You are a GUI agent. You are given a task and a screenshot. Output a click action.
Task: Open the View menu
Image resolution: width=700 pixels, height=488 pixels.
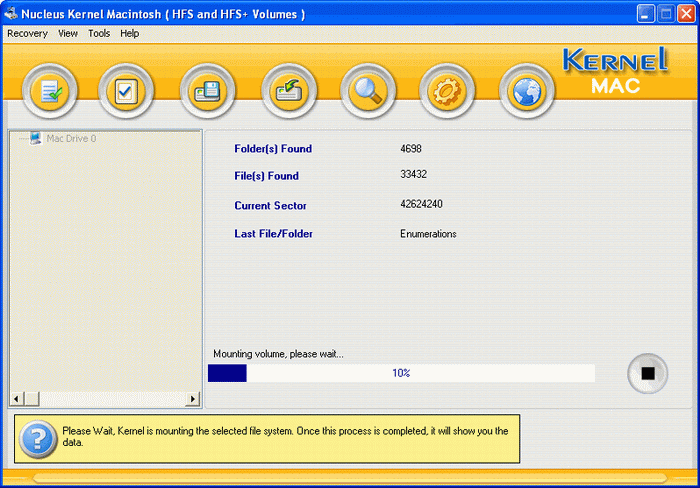(x=68, y=33)
